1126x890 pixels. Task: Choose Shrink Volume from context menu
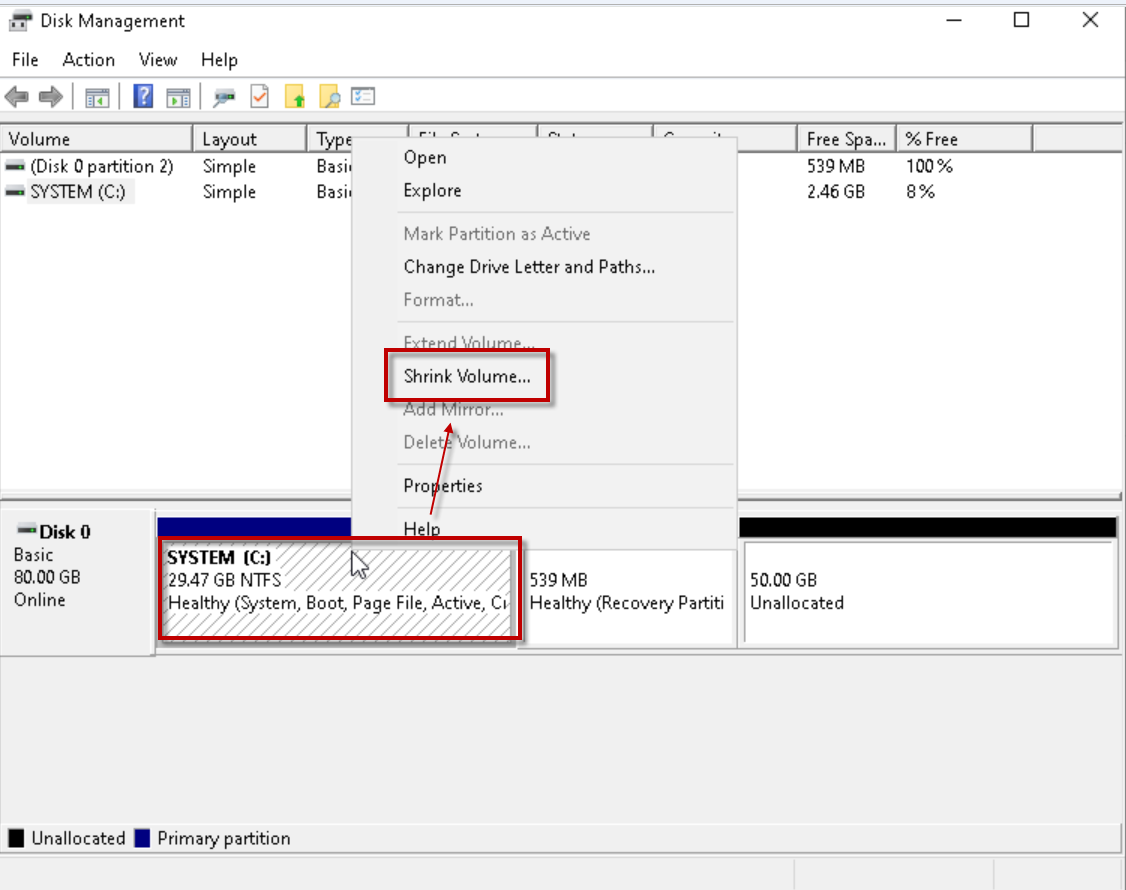tap(467, 377)
